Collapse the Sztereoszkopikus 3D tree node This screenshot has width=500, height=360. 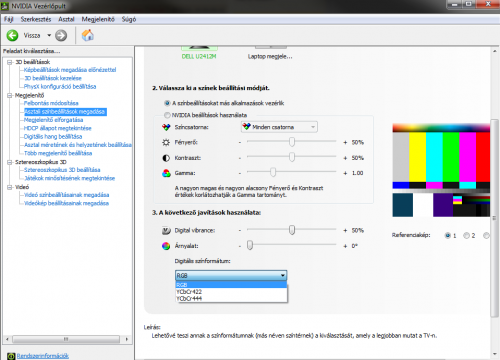[x=10, y=162]
